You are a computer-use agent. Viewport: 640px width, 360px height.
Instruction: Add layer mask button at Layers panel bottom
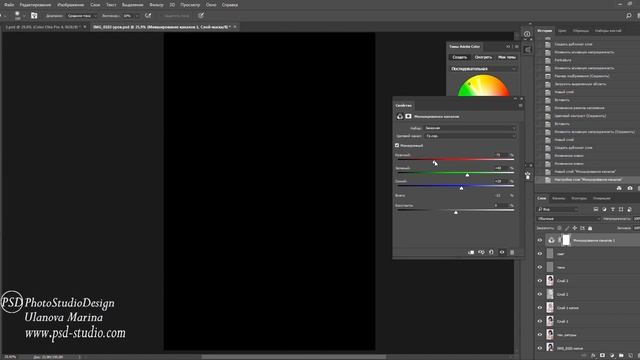pyautogui.click(x=602, y=356)
